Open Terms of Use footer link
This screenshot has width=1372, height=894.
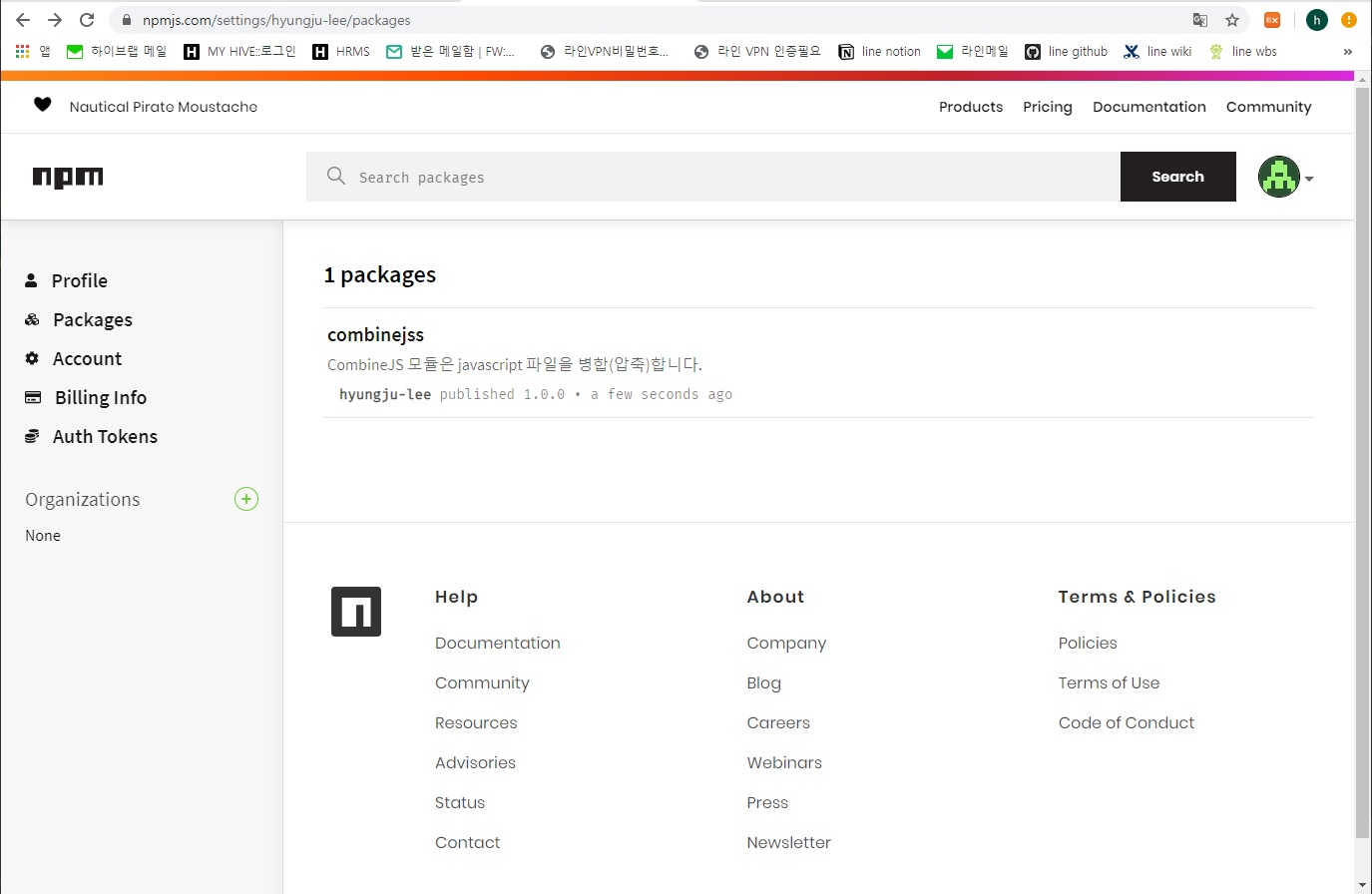click(1109, 682)
